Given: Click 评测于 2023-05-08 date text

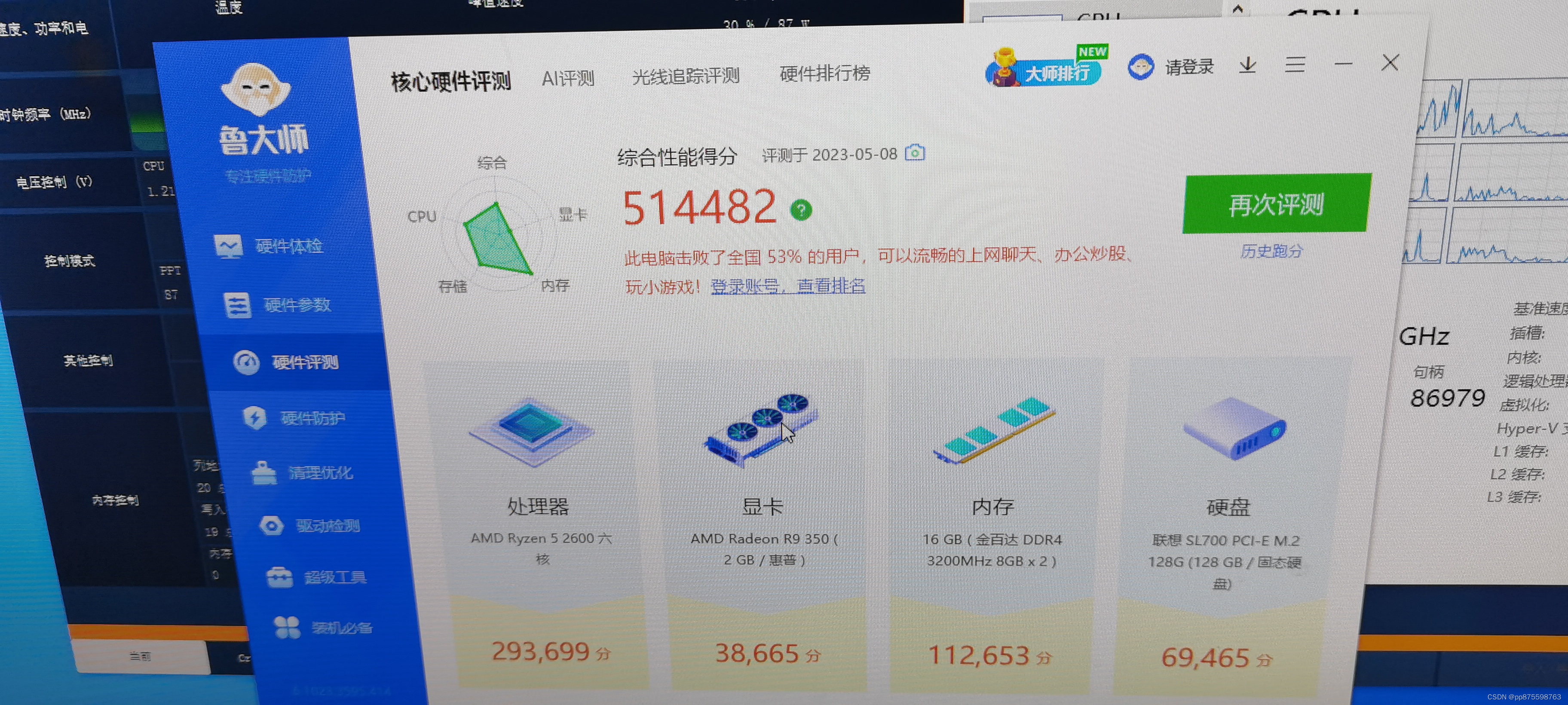Looking at the screenshot, I should click(x=830, y=155).
